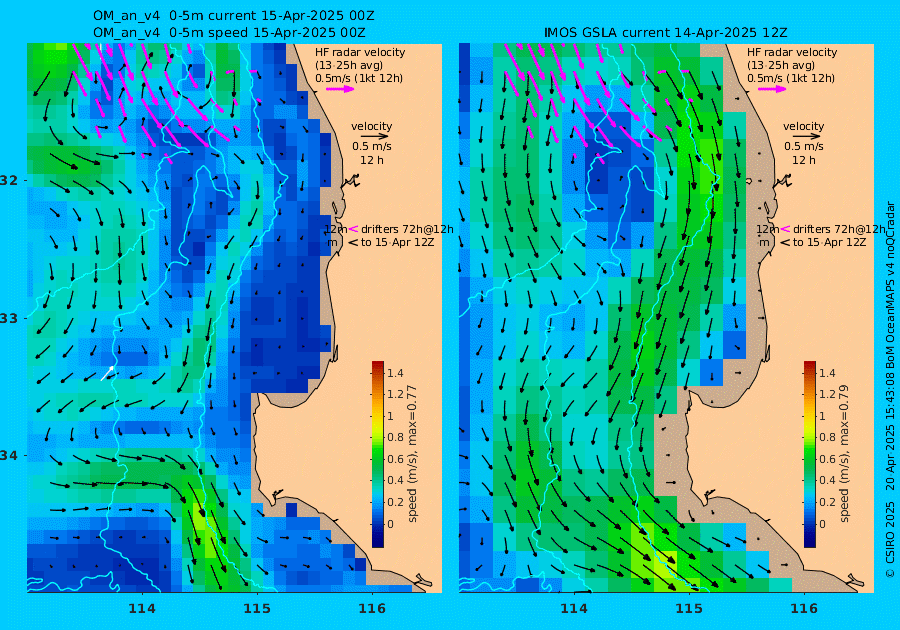The image size is (900, 630).
Task: Select the left map's 'to 15 Apr 12Z' text
Action: point(397,243)
